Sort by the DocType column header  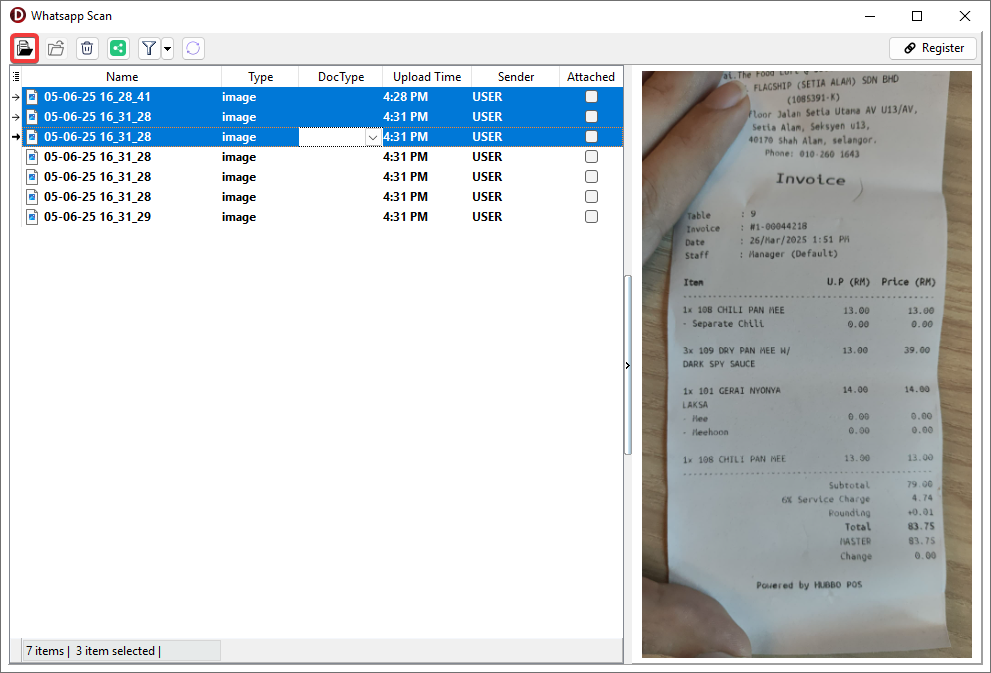pos(341,76)
